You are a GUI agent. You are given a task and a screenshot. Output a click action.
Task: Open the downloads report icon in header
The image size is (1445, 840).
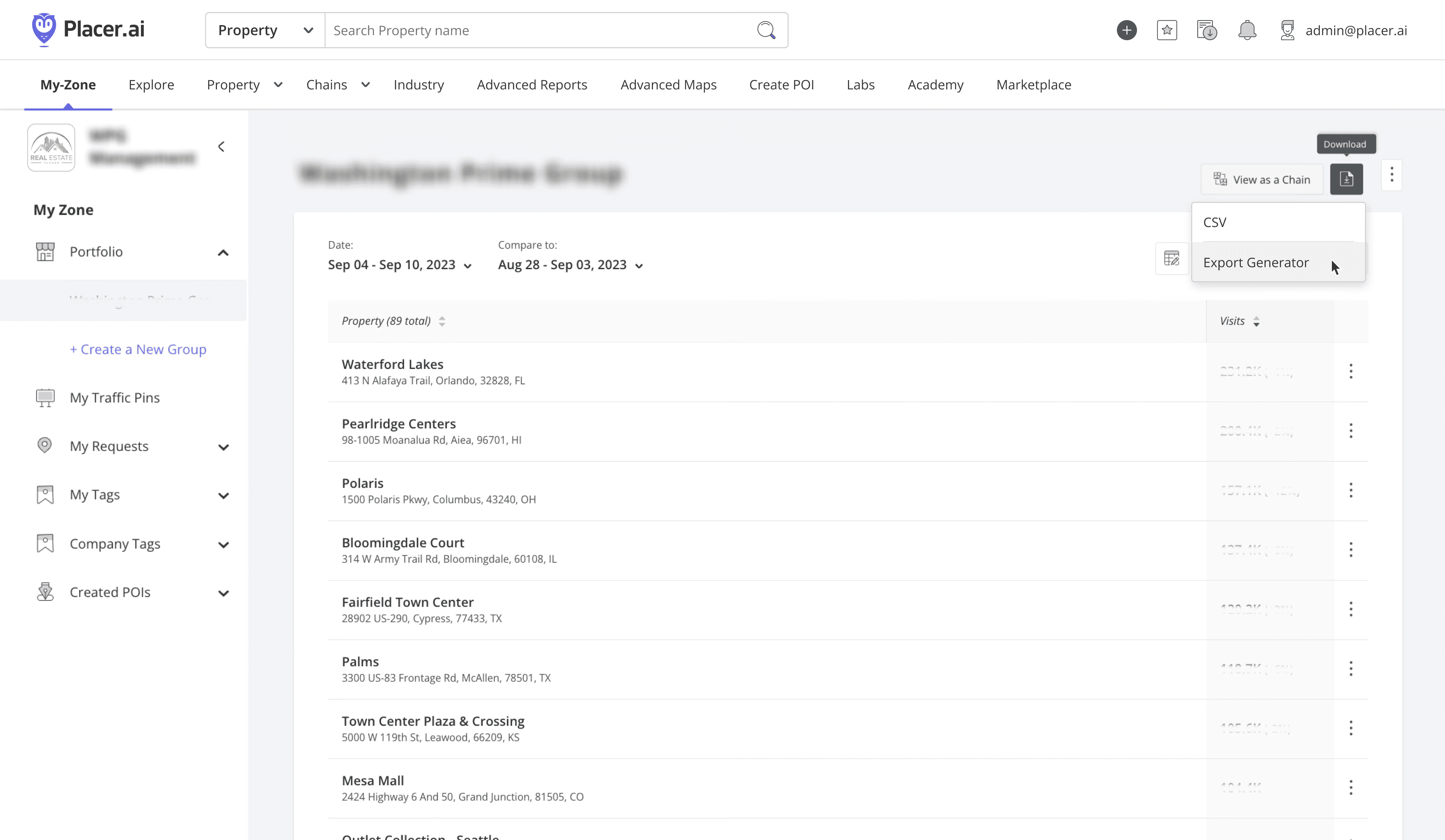point(1207,30)
